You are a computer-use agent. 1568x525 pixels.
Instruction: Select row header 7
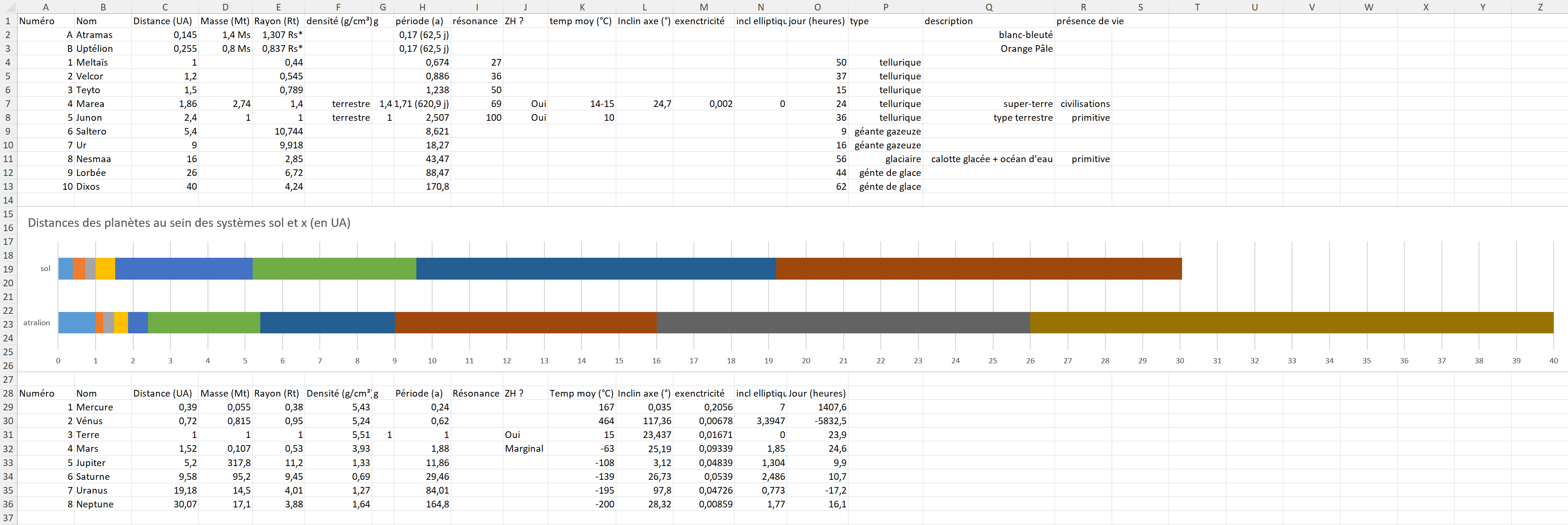[x=8, y=104]
